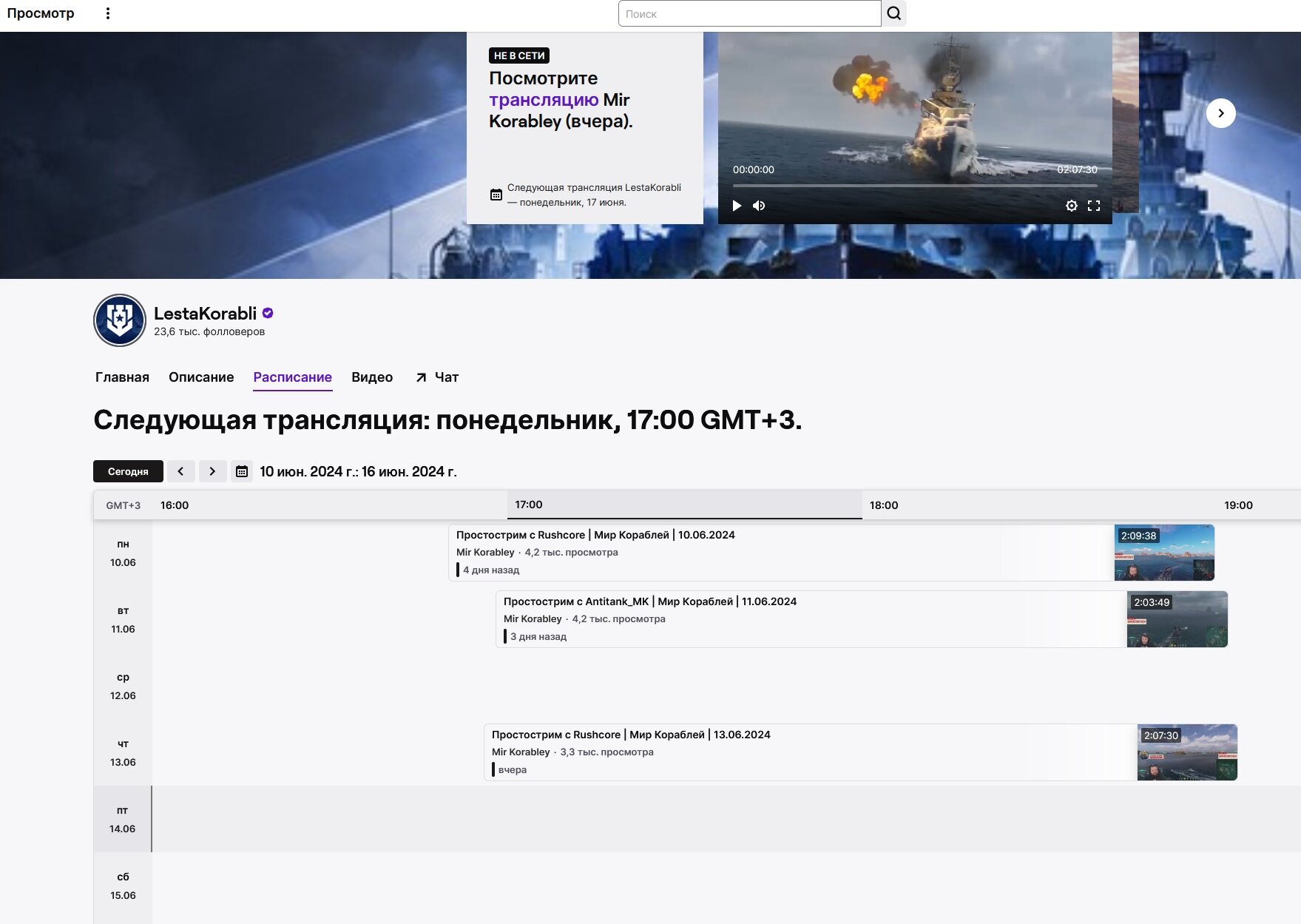The height and width of the screenshot is (924, 1301).
Task: Advance carousel with right arrow
Action: point(1221,113)
